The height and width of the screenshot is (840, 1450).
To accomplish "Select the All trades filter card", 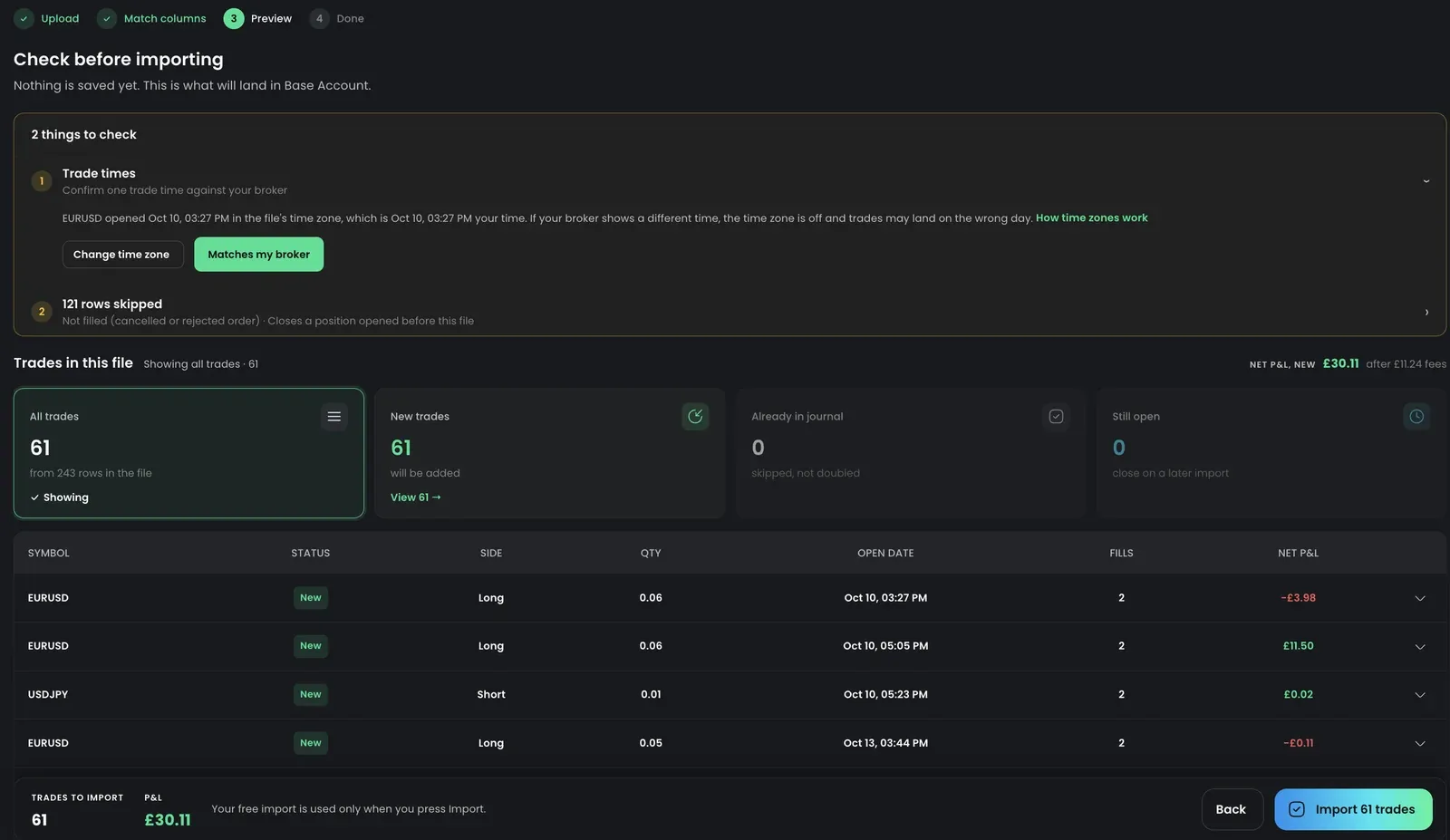I will coord(188,453).
